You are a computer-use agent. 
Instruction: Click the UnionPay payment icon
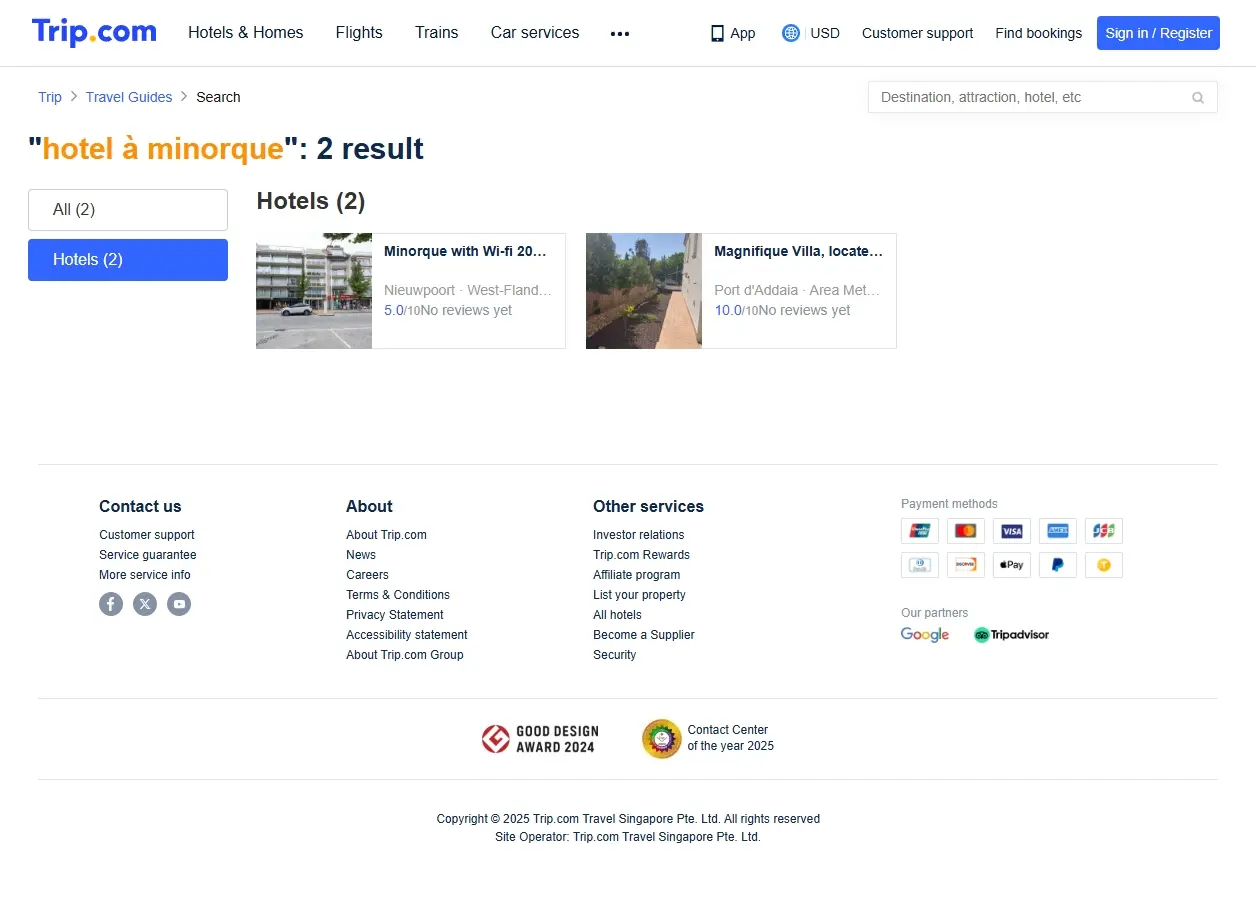(x=920, y=531)
